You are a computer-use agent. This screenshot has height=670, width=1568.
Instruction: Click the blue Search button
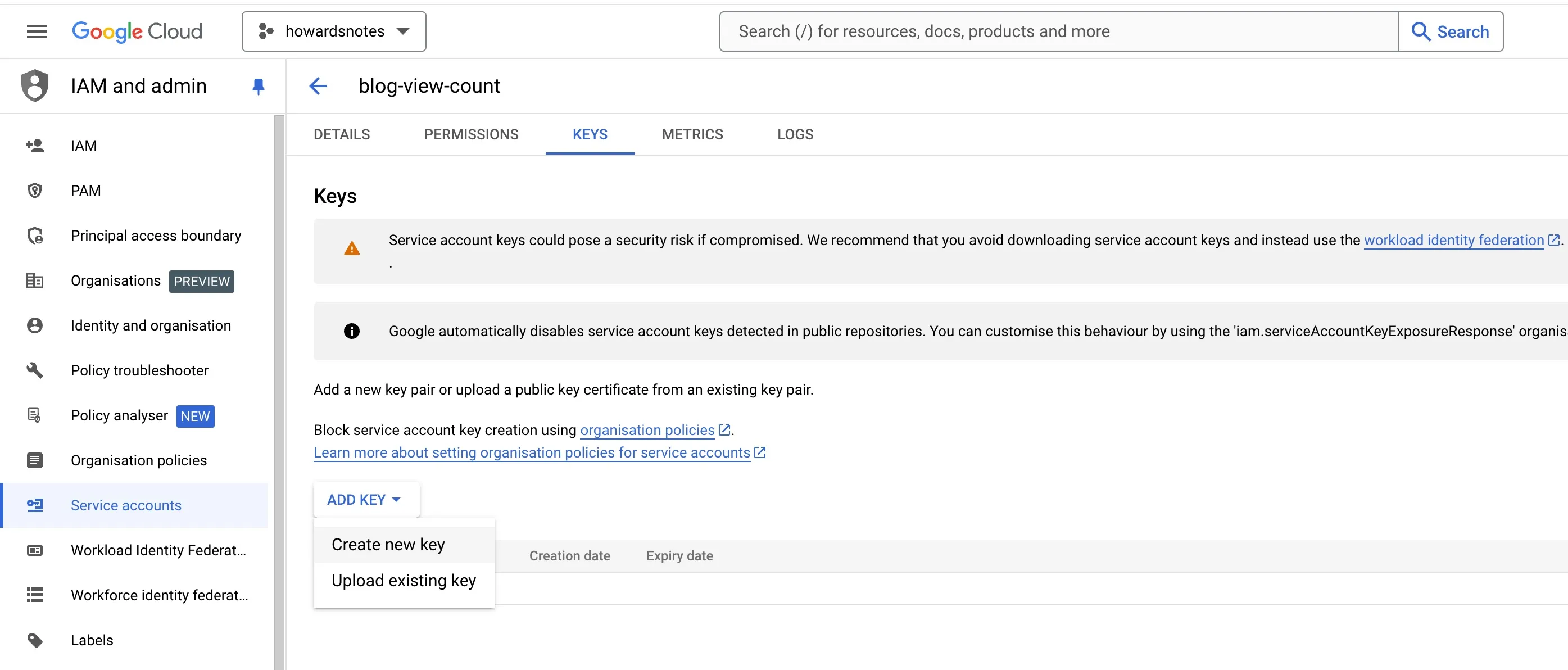coord(1451,31)
